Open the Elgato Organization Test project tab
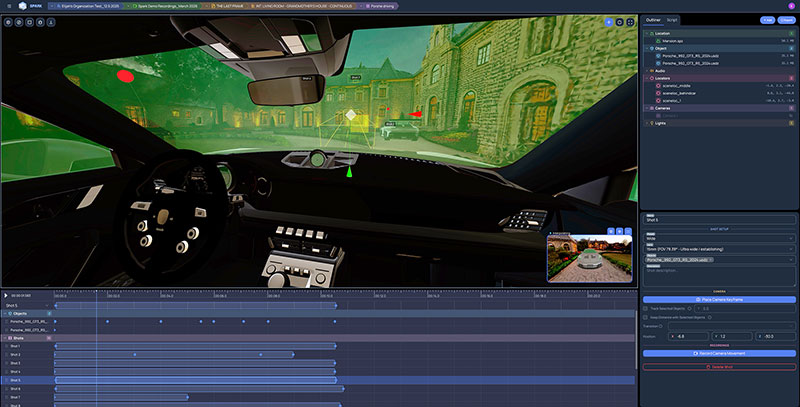This screenshot has height=407, width=800. coord(87,6)
